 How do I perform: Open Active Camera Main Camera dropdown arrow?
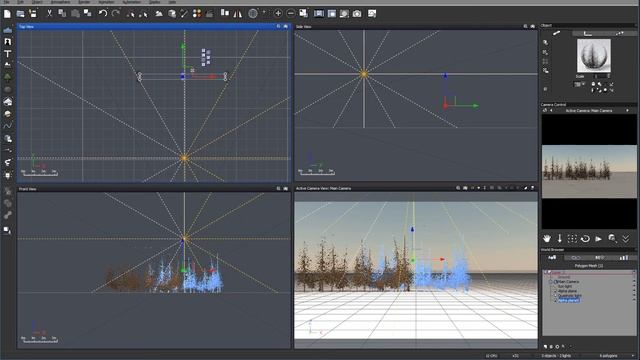627,111
